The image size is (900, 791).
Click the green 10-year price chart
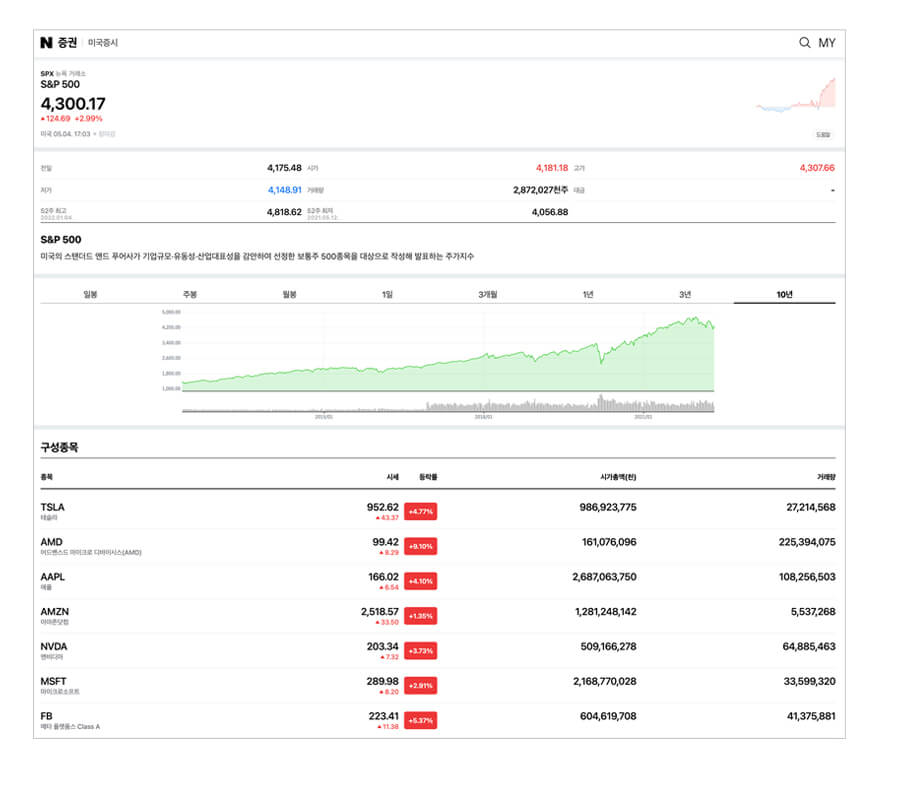point(448,353)
